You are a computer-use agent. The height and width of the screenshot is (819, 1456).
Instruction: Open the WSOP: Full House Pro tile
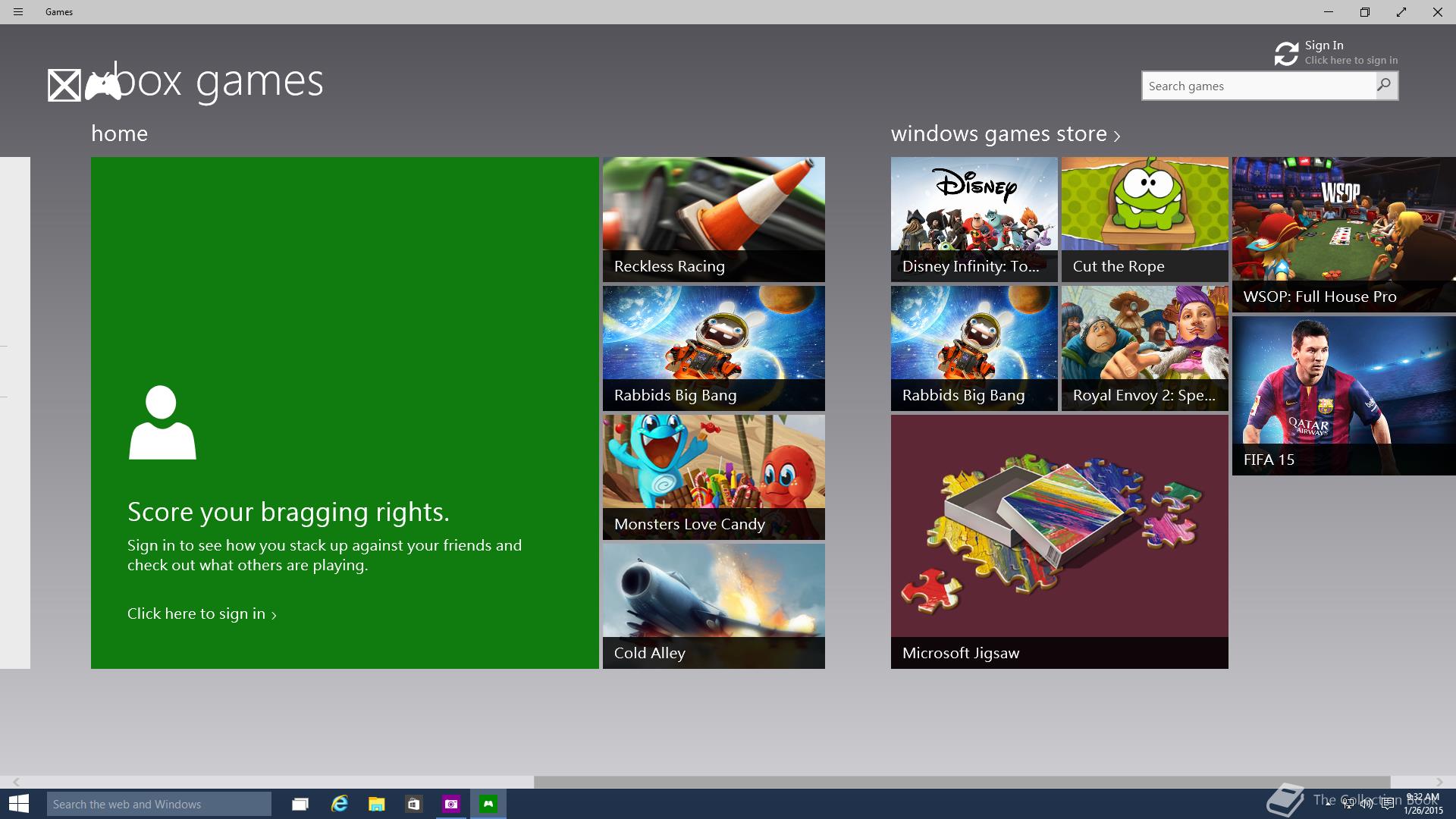1344,234
